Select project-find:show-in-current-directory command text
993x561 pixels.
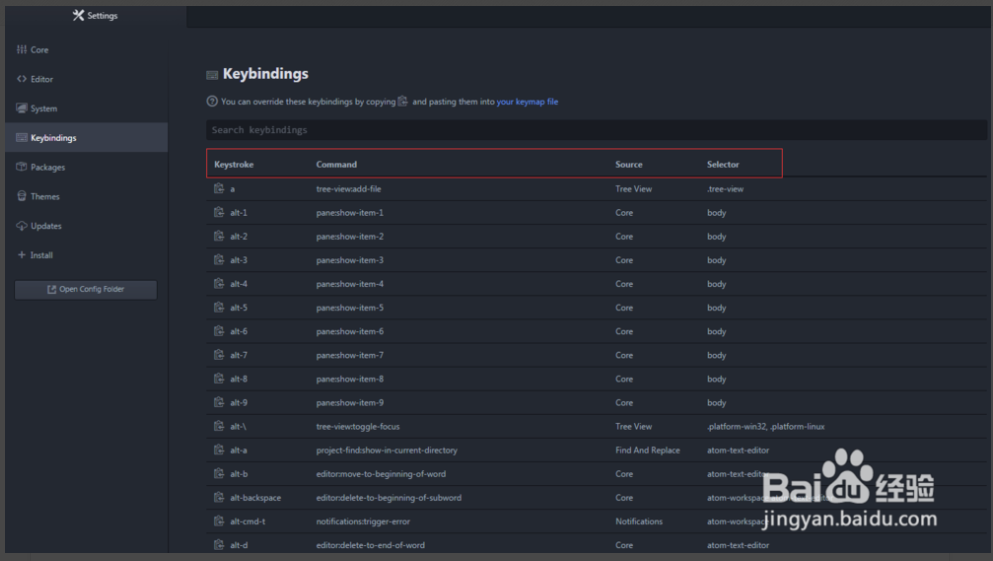[386, 450]
